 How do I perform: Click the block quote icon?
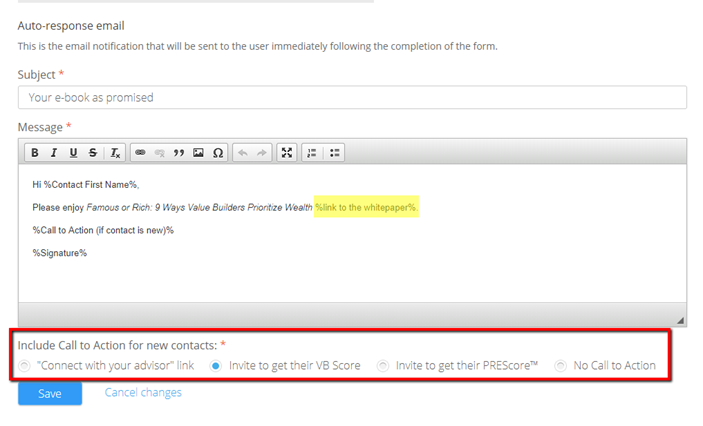[179, 153]
